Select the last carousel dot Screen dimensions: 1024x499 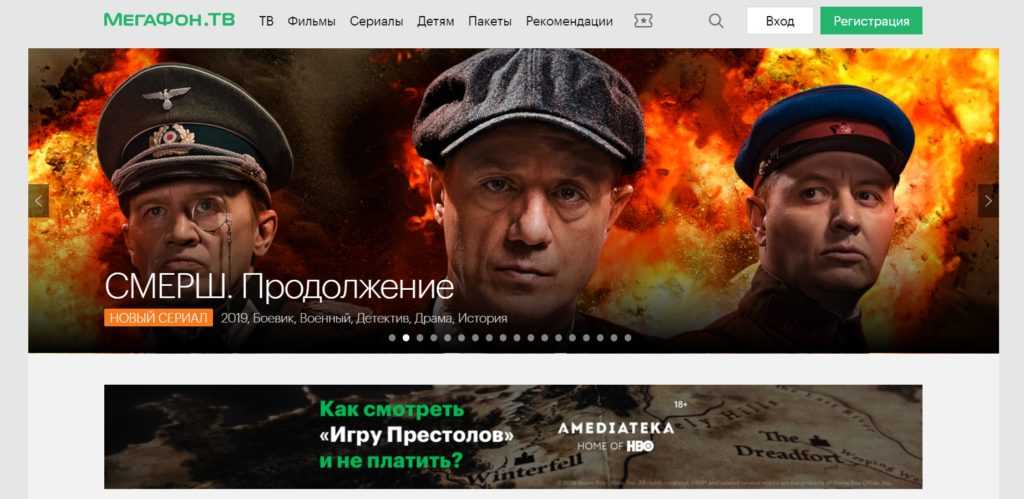click(628, 338)
